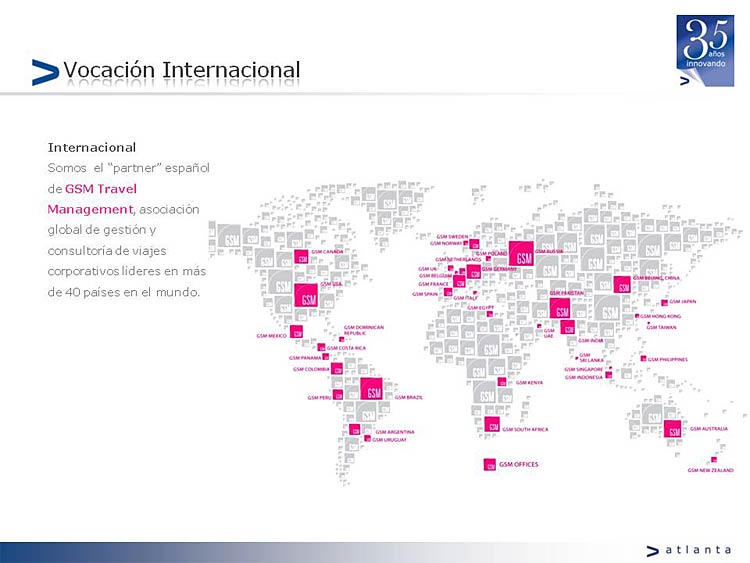
Task: Select the pink square above GSM India label
Action: [568, 328]
